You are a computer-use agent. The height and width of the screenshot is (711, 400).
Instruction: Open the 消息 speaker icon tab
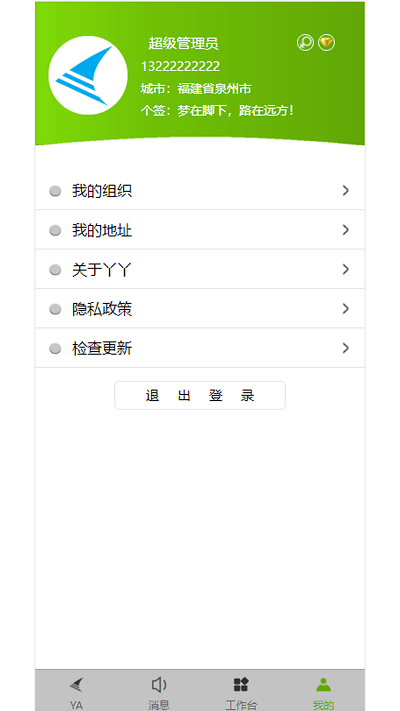tap(159, 685)
